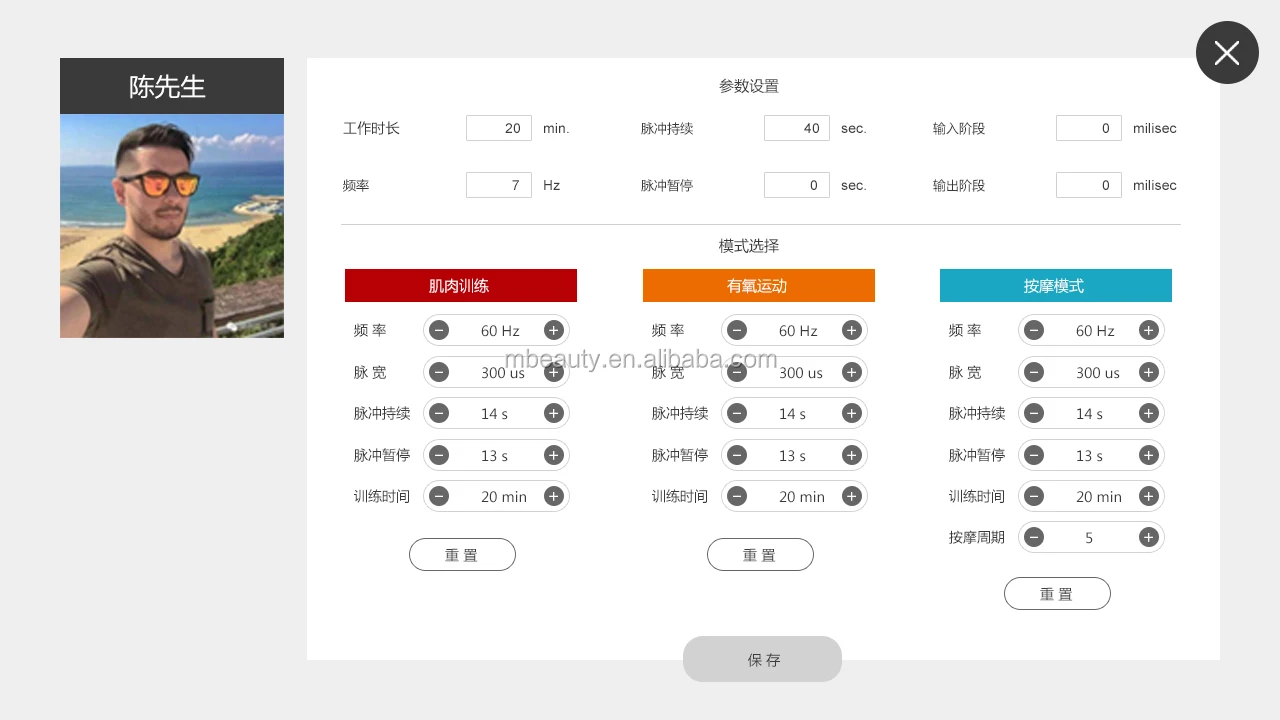Decrease 脉冲持续 in 按摩模式 column
The width and height of the screenshot is (1280, 720).
[x=1034, y=413]
